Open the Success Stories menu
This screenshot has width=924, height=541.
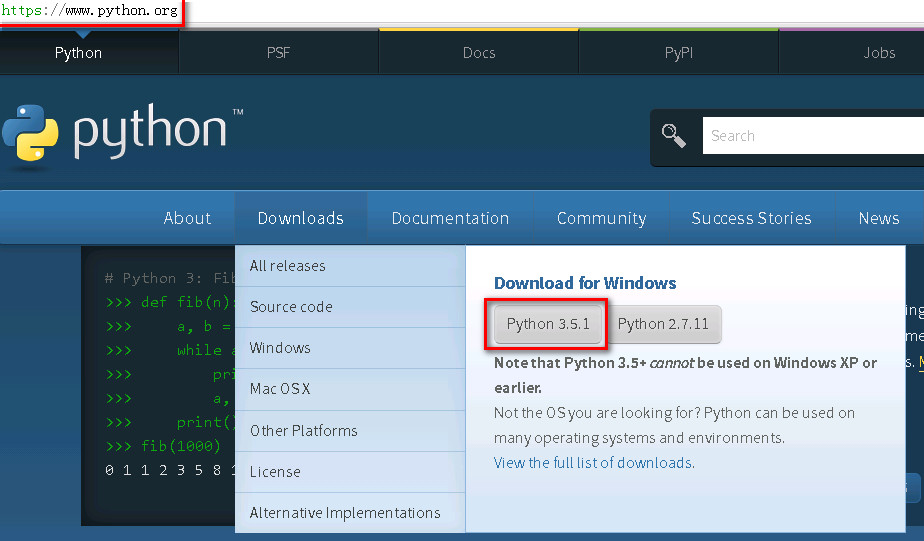tap(751, 218)
